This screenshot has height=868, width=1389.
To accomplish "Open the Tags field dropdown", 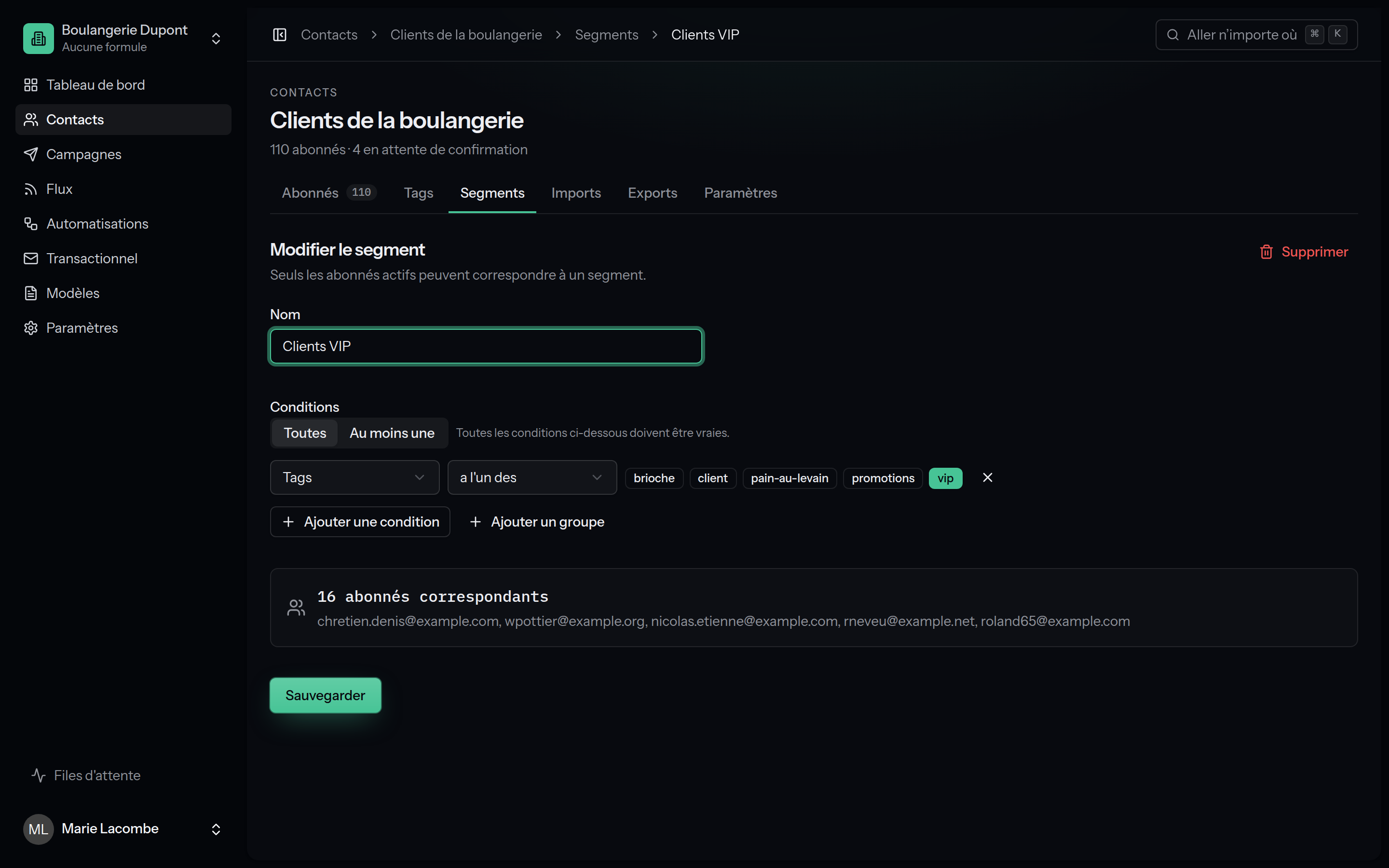I will [354, 477].
